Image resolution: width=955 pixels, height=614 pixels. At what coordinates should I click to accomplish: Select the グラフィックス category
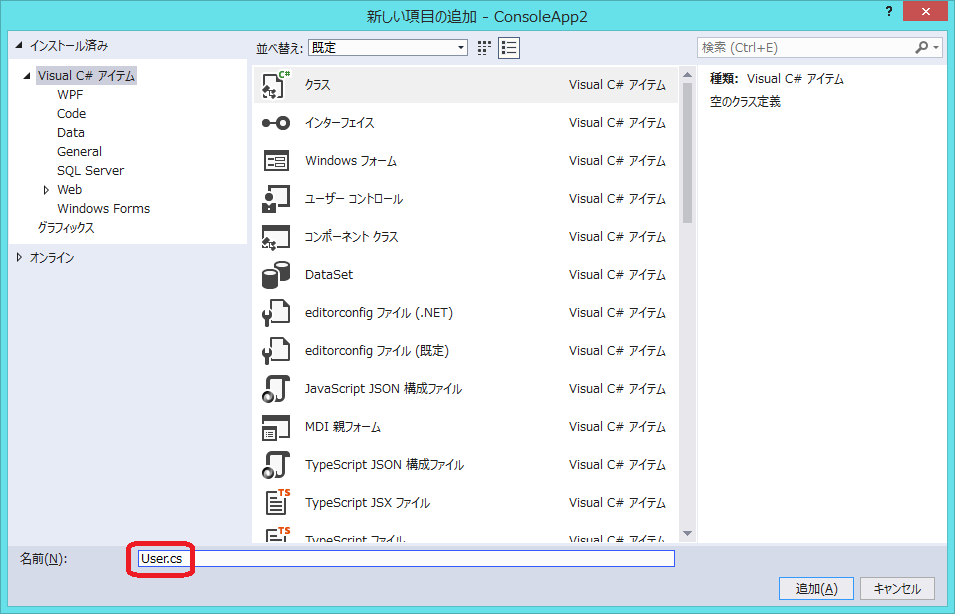(66, 227)
